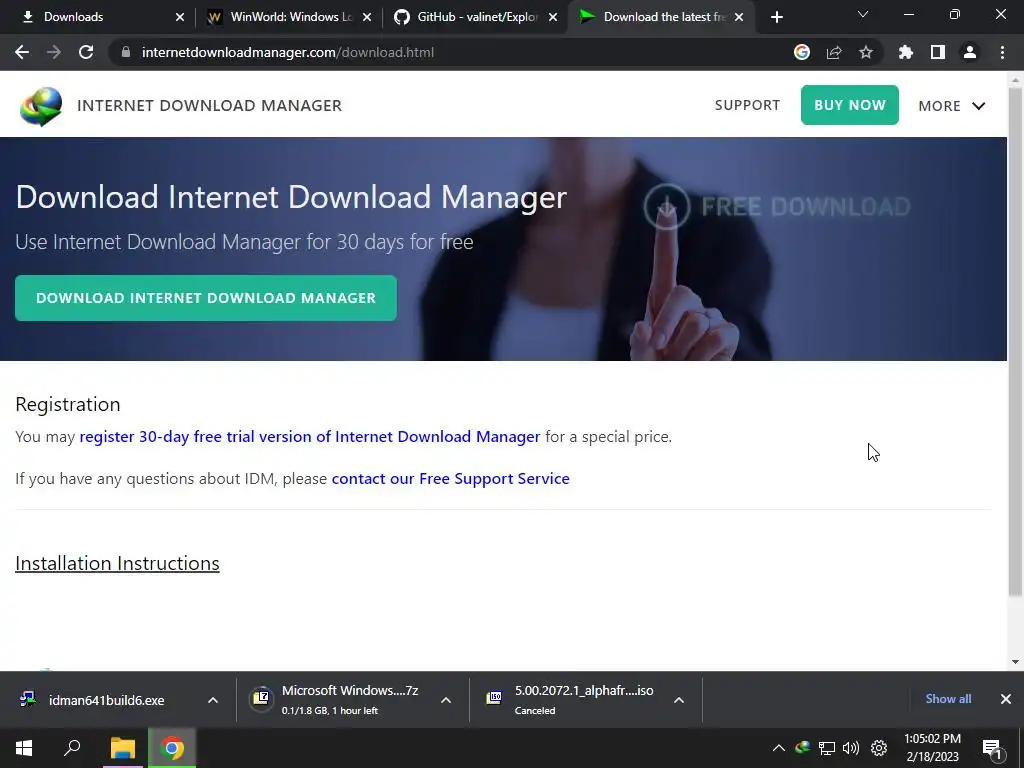Close the active IDM download tab
Viewport: 1024px width, 768px height.
(x=739, y=17)
